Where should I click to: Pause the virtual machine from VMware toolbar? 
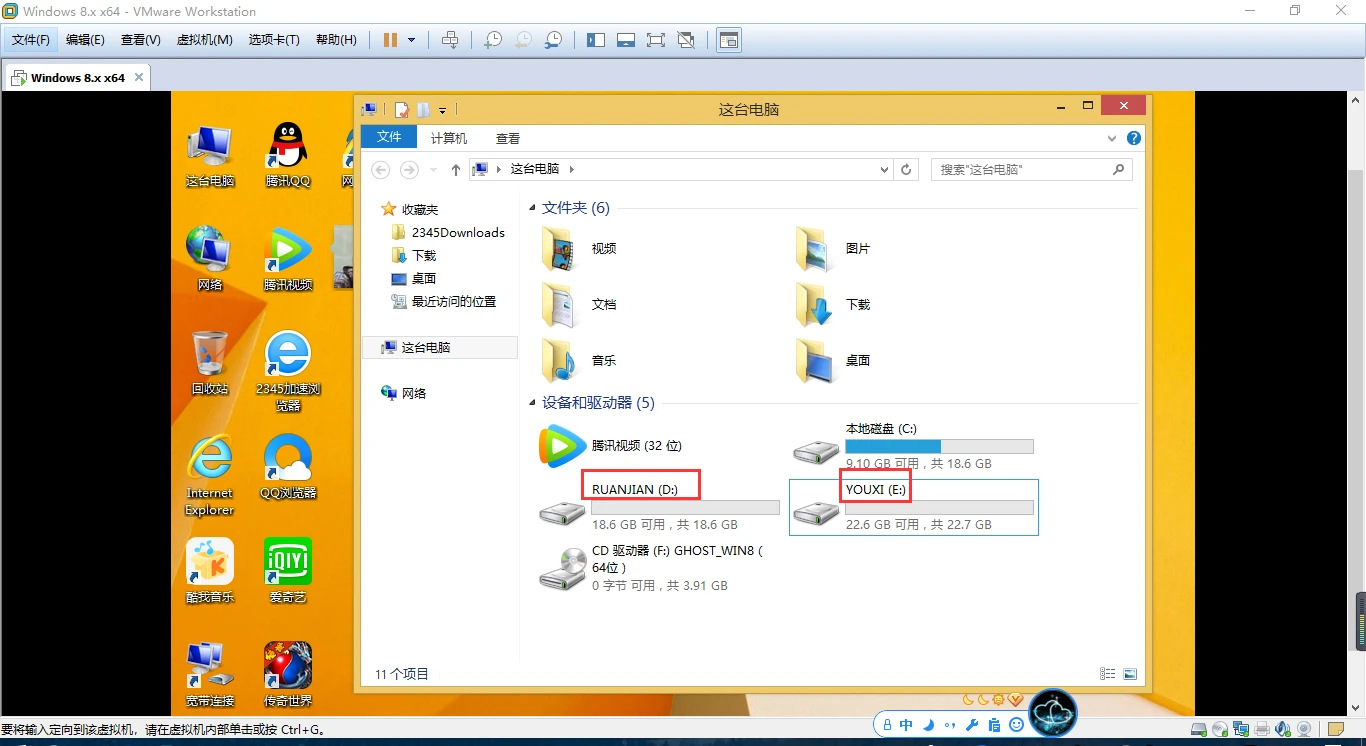390,40
